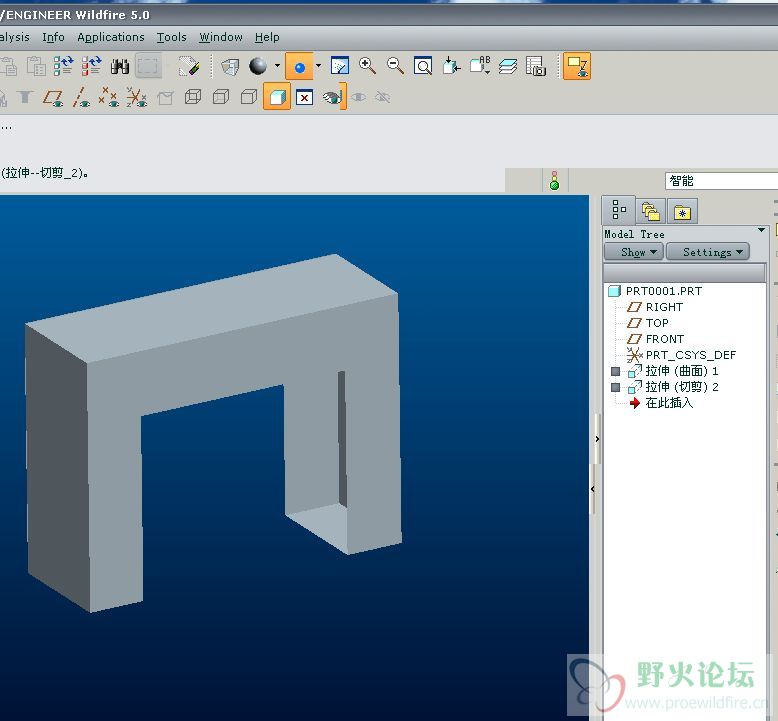The height and width of the screenshot is (721, 778).
Task: Click the traffic light regeneration status icon
Action: tap(554, 181)
